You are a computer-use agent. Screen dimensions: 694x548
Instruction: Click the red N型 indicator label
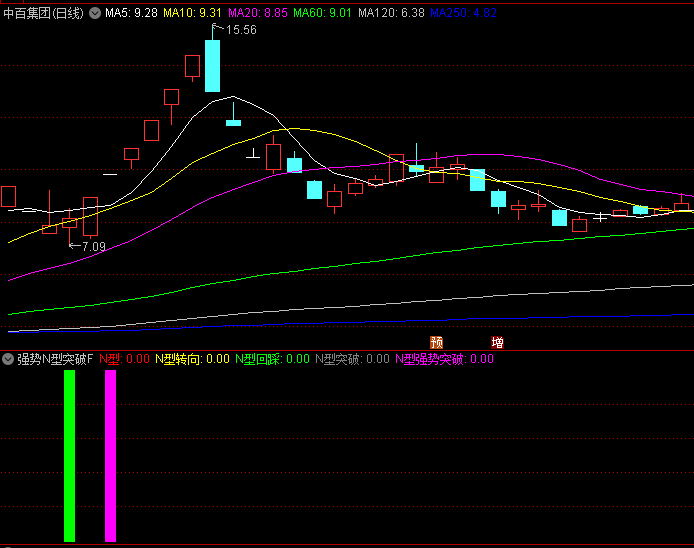[109, 359]
